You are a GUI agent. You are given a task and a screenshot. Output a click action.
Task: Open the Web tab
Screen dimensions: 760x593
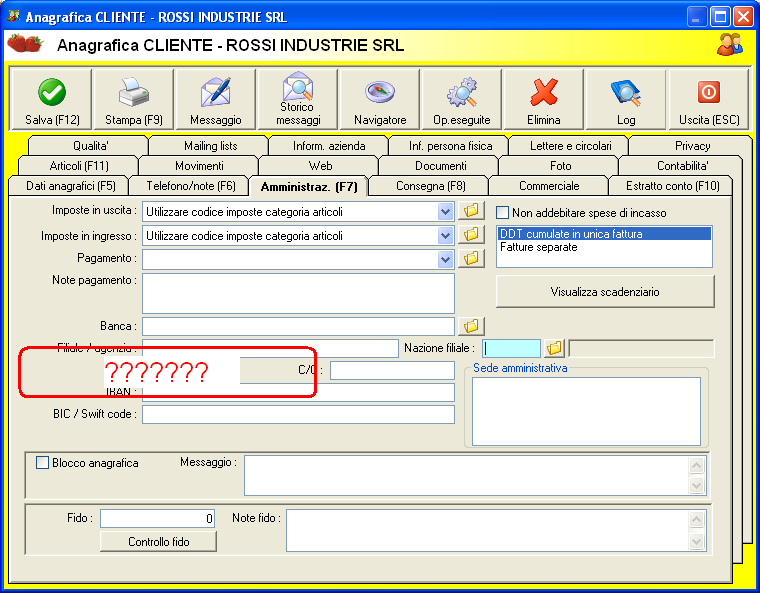tap(320, 166)
